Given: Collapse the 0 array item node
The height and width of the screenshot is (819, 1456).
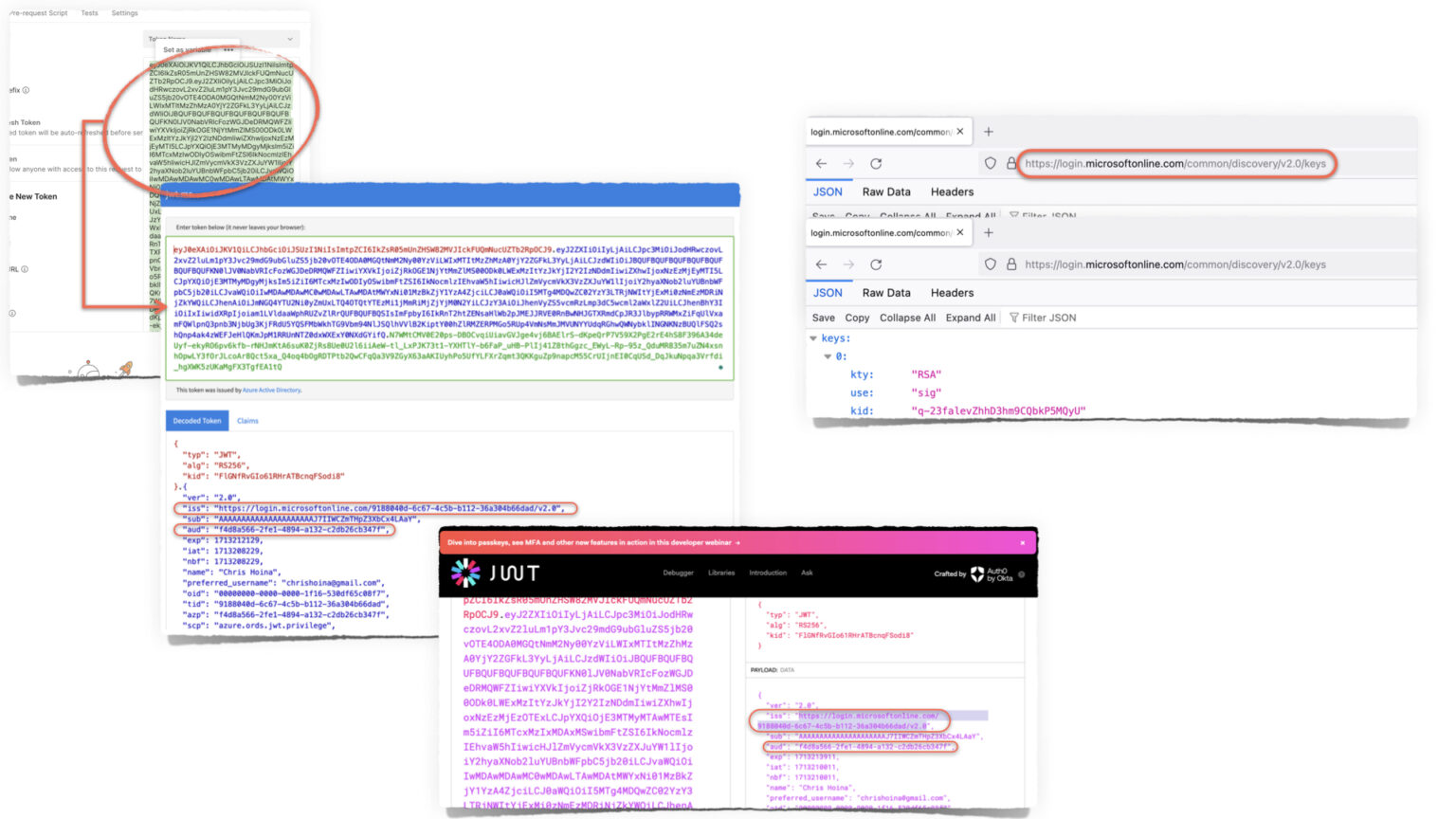Looking at the screenshot, I should point(828,356).
